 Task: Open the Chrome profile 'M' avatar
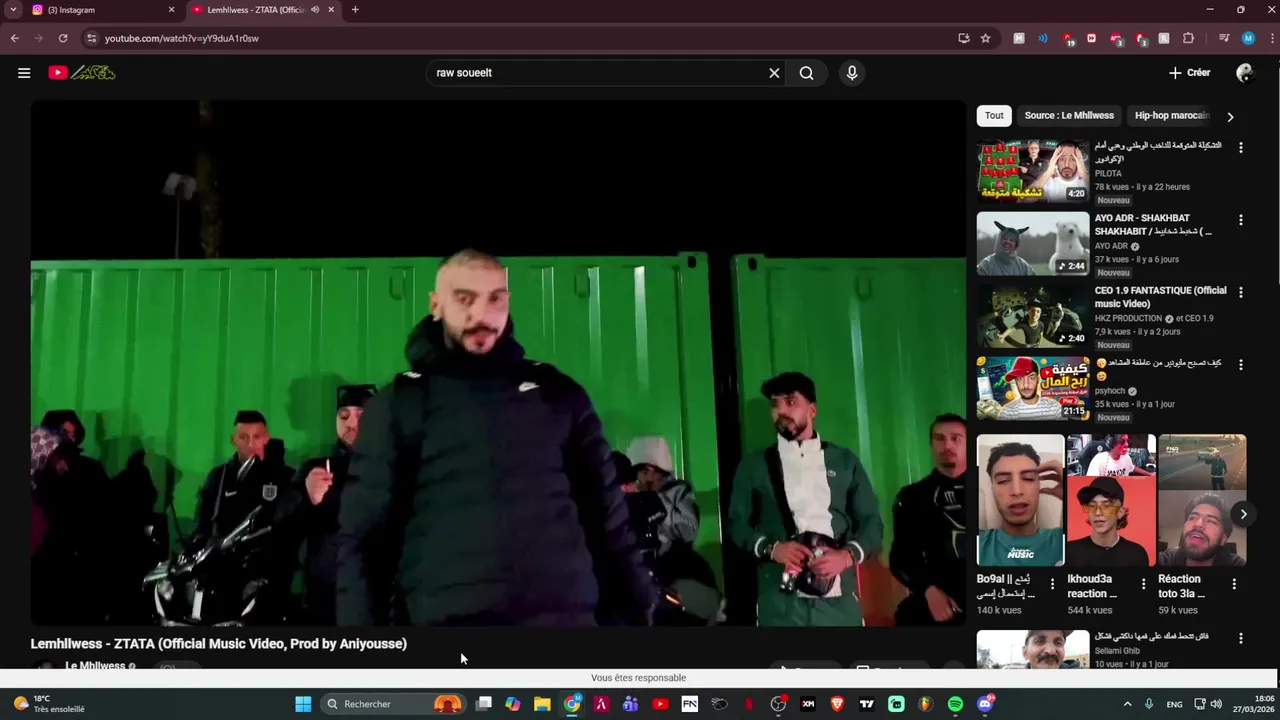[1248, 38]
